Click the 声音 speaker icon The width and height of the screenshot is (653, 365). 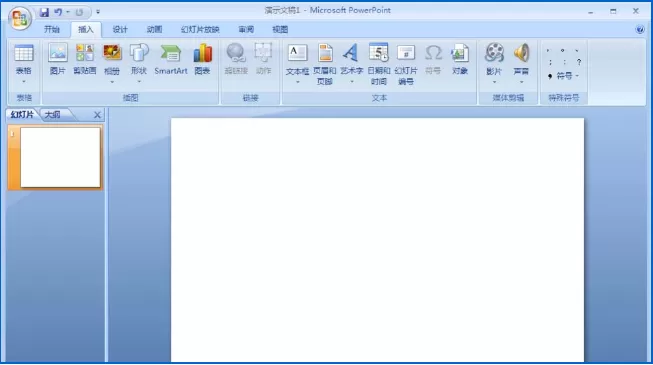(x=521, y=53)
